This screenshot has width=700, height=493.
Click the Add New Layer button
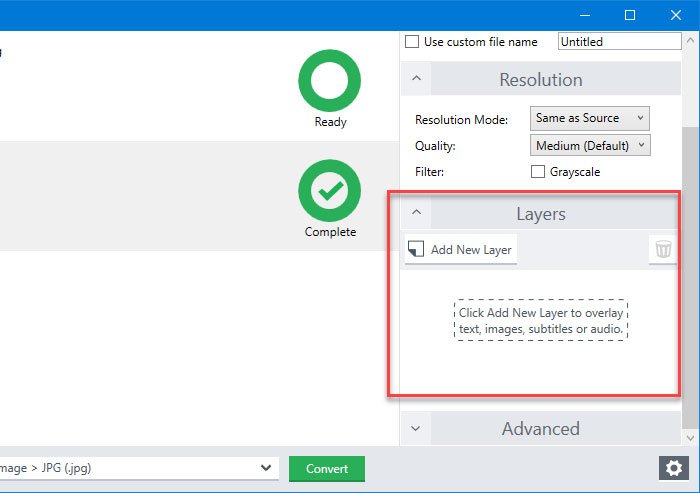tap(461, 249)
